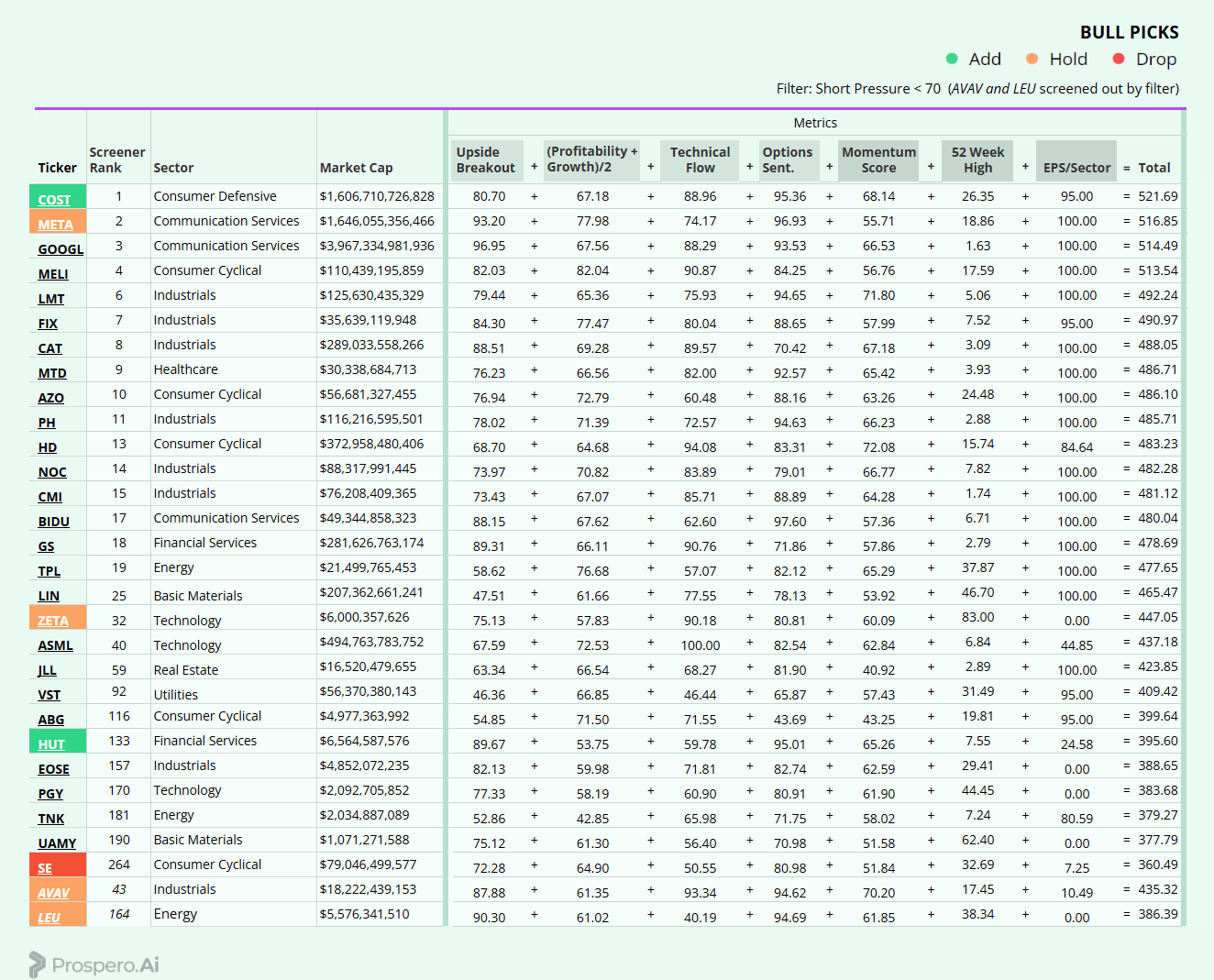The height and width of the screenshot is (980, 1214).
Task: Open the COST ticker link
Action: tap(54, 200)
